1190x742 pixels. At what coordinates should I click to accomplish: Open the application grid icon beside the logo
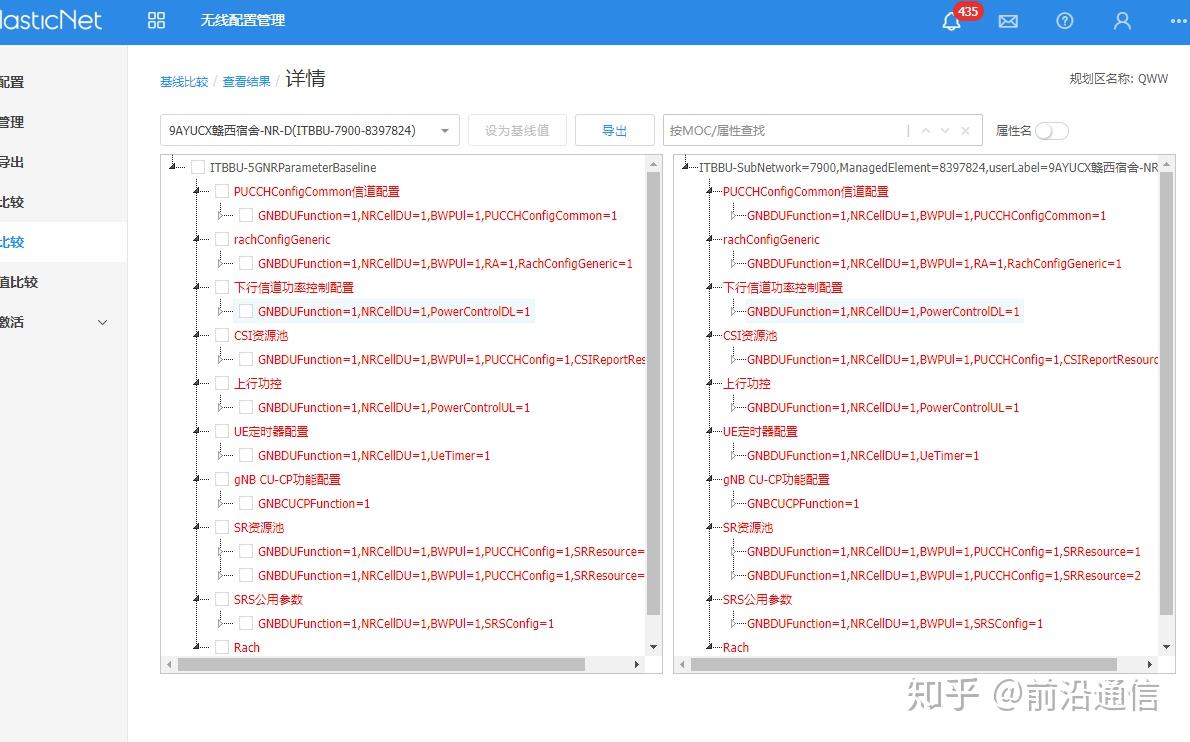[x=156, y=20]
